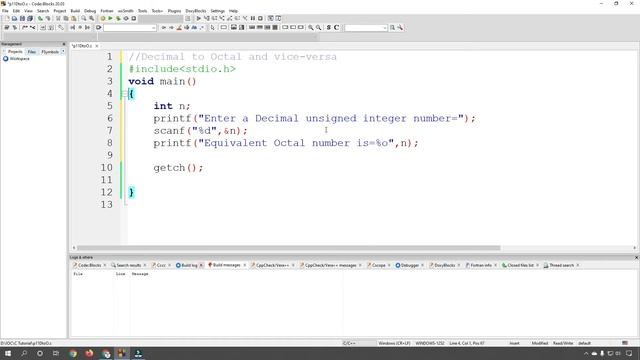Collapse the code fold at line 4
The height and width of the screenshot is (360, 640).
[x=123, y=94]
